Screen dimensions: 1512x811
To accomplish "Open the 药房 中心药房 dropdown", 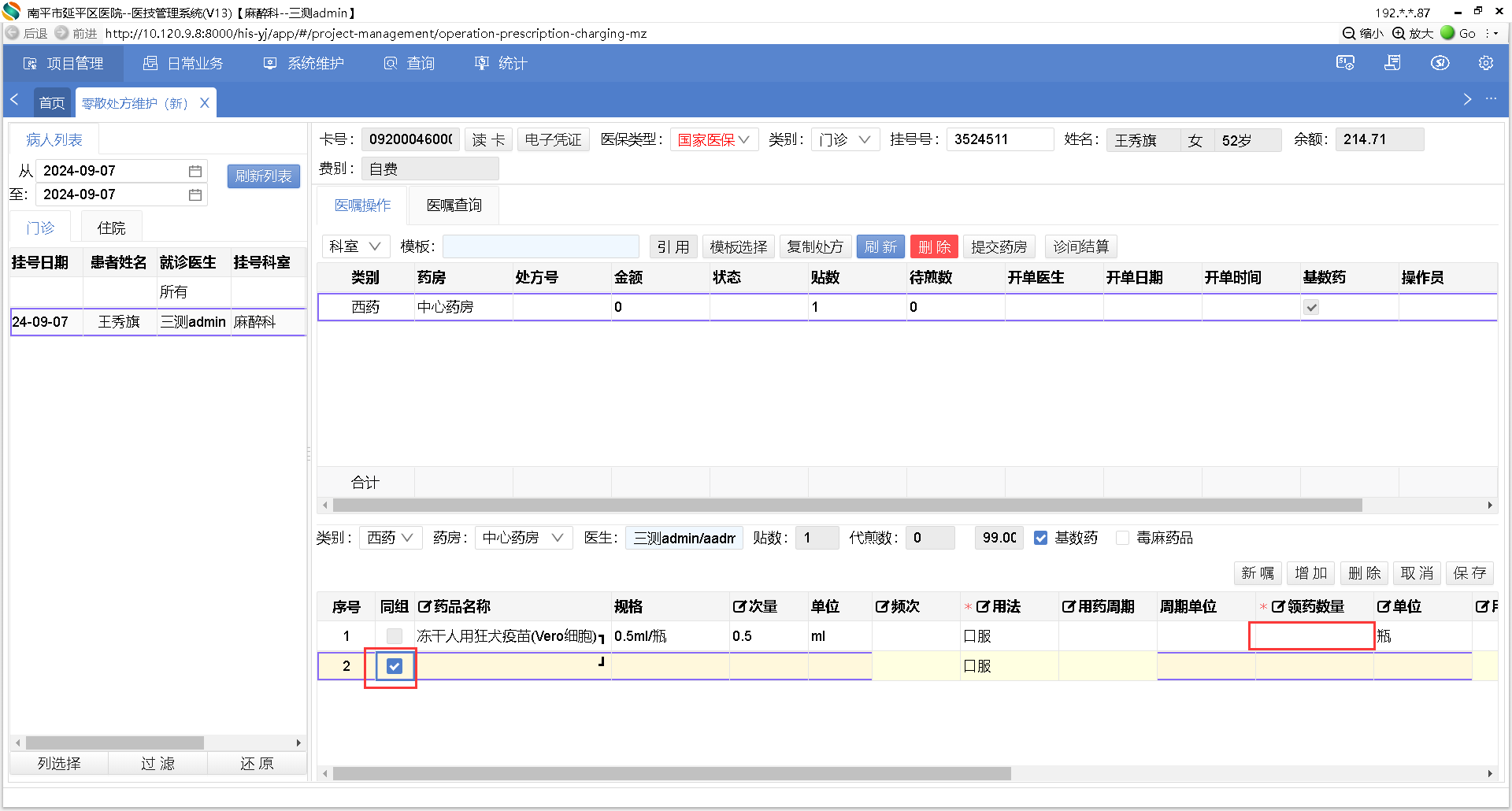I will [523, 538].
